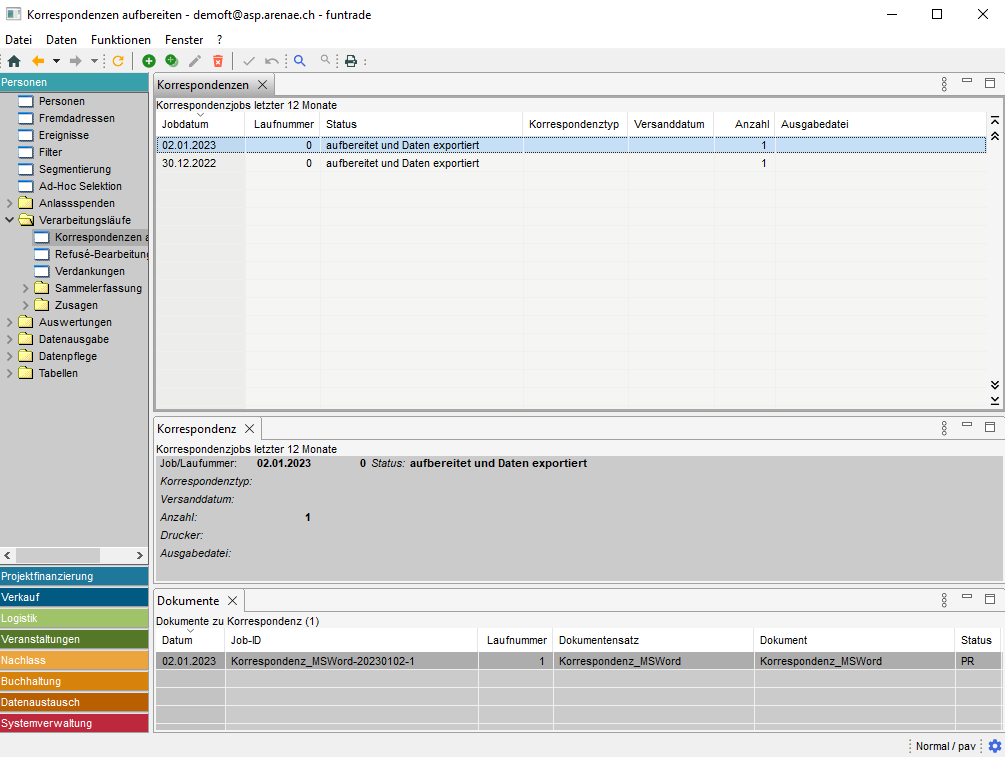Collapse the Verarbeitungsläufe folder
The height and width of the screenshot is (757, 1005).
pyautogui.click(x=10, y=220)
